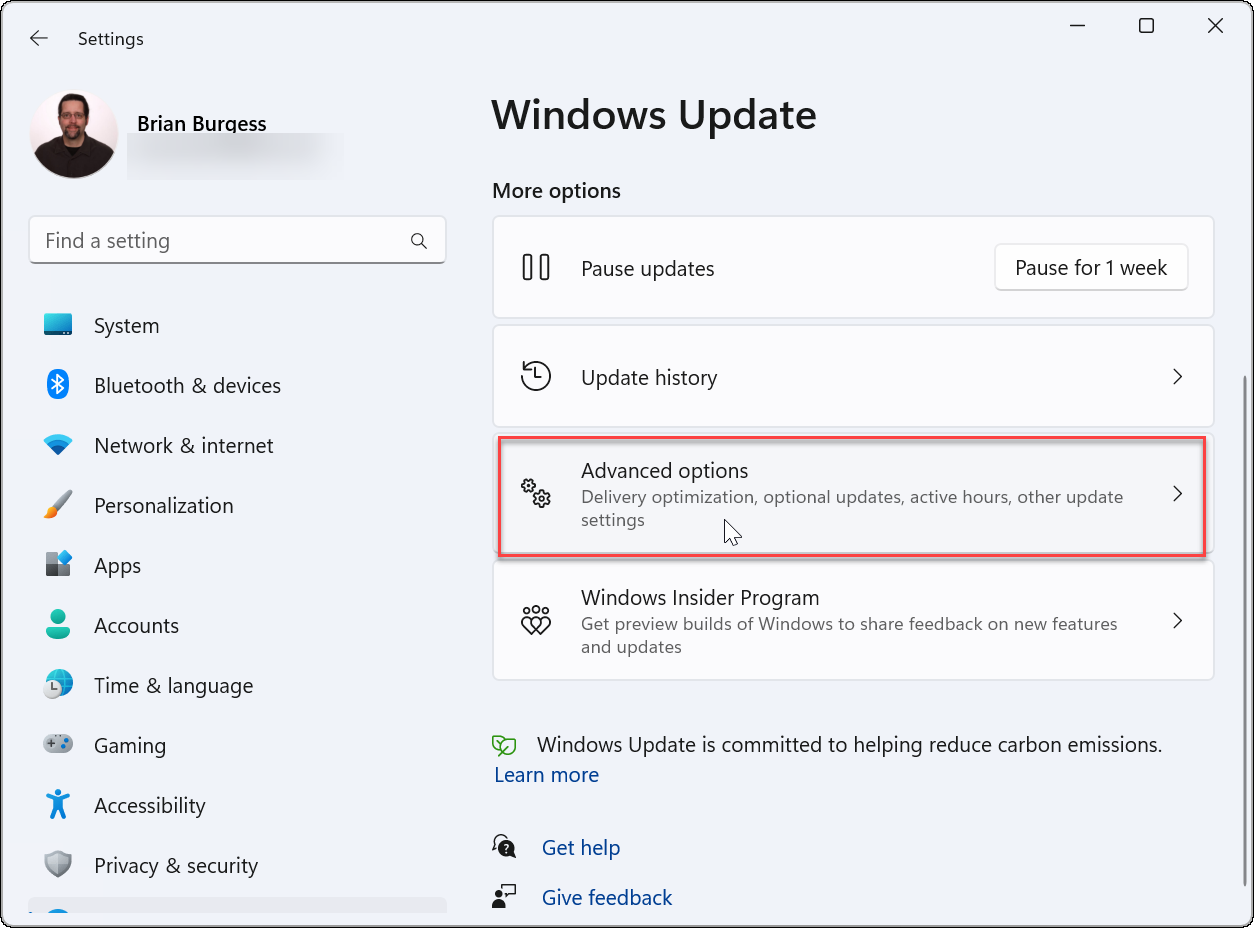1254x928 pixels.
Task: Select the System sidebar icon
Action: pos(58,325)
